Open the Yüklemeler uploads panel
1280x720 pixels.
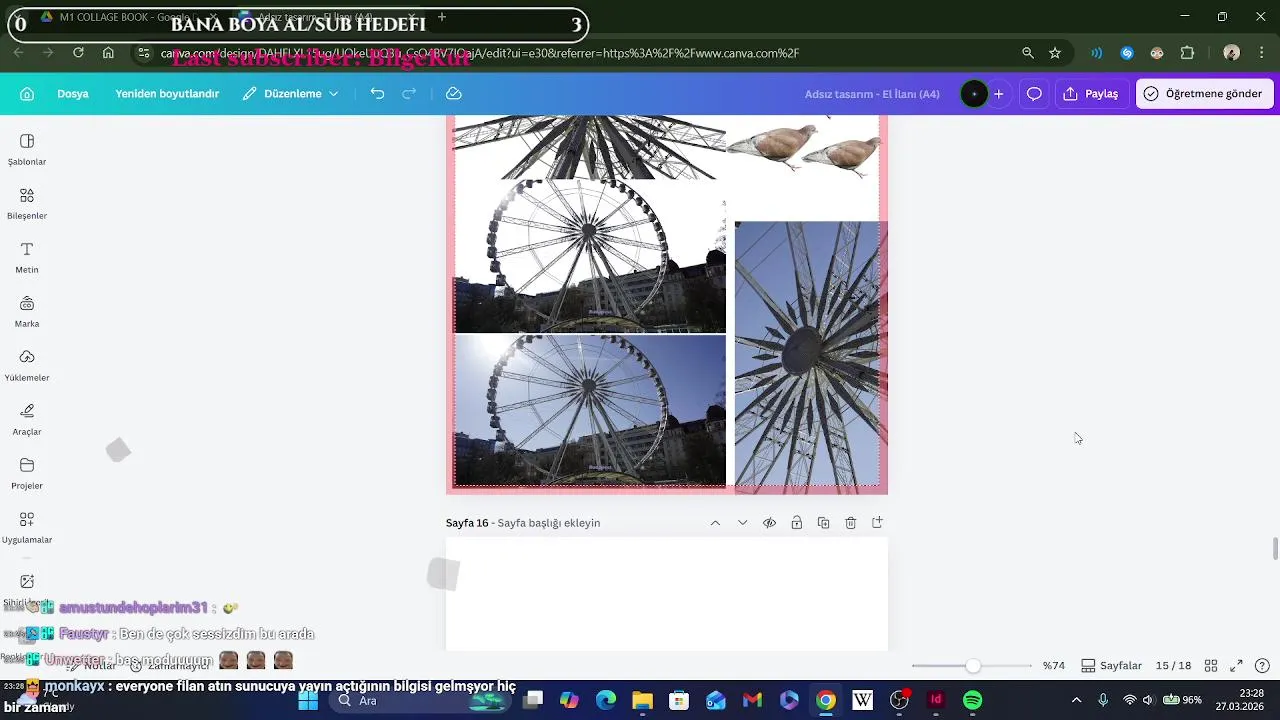[x=27, y=366]
